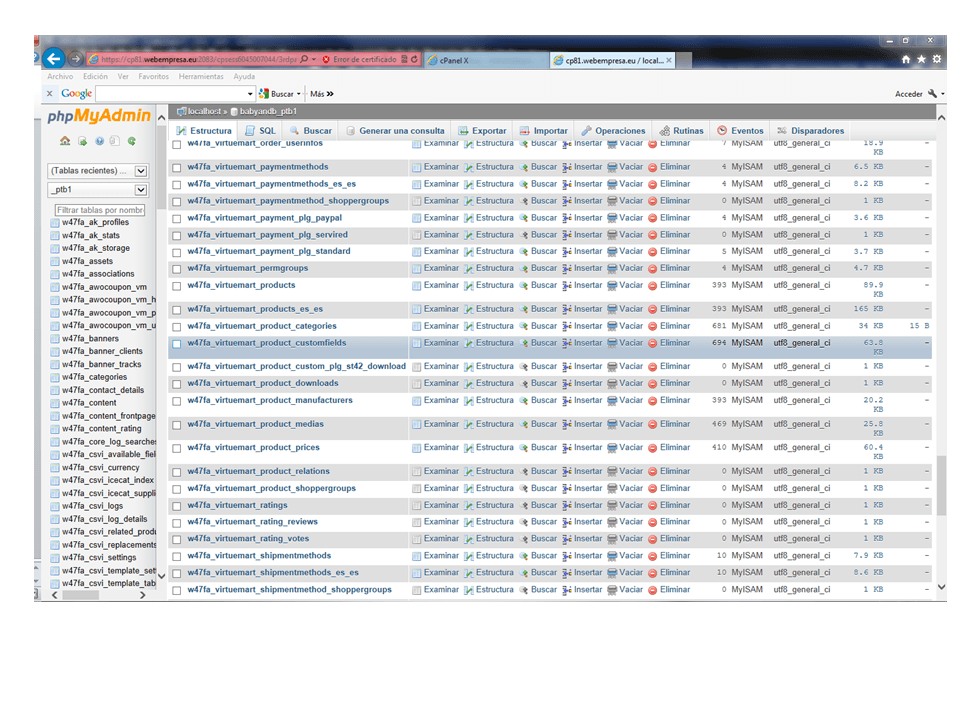Screen dimensions: 960x720
Task: Click the log out icon in sidebar
Action: pos(82,141)
